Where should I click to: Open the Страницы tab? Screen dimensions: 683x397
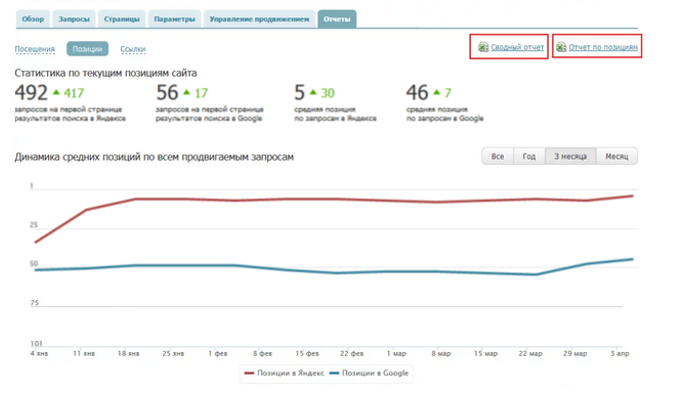click(122, 19)
